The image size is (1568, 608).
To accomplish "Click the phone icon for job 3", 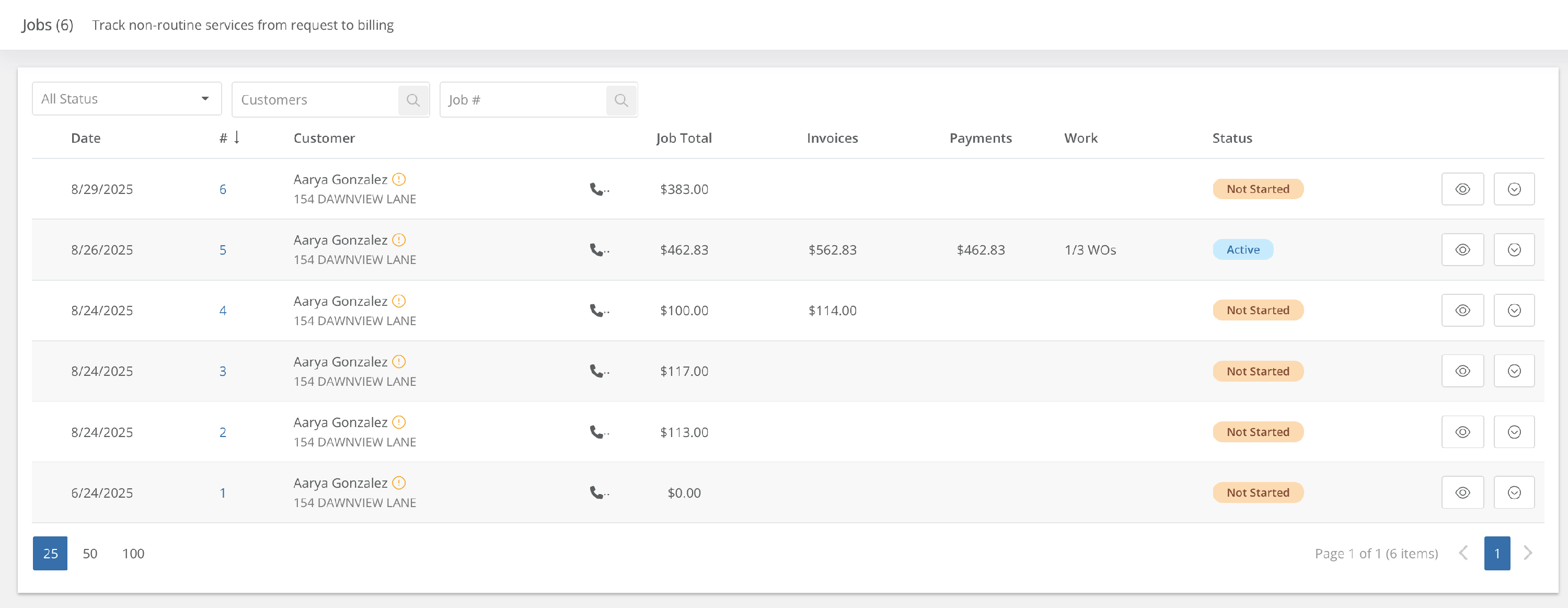I will (x=597, y=371).
